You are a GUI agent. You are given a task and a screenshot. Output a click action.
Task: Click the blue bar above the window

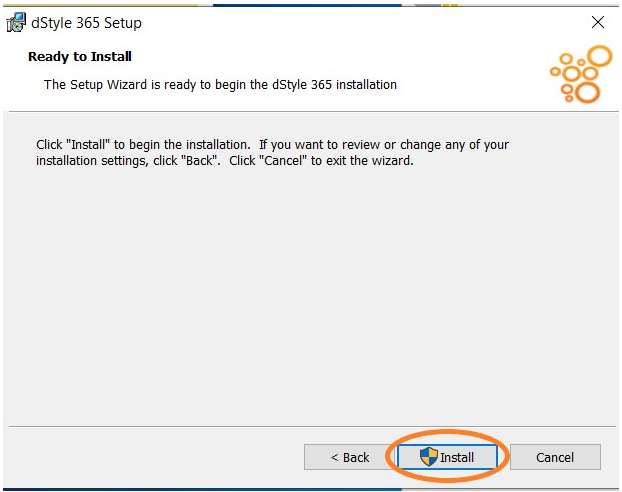click(307, 5)
